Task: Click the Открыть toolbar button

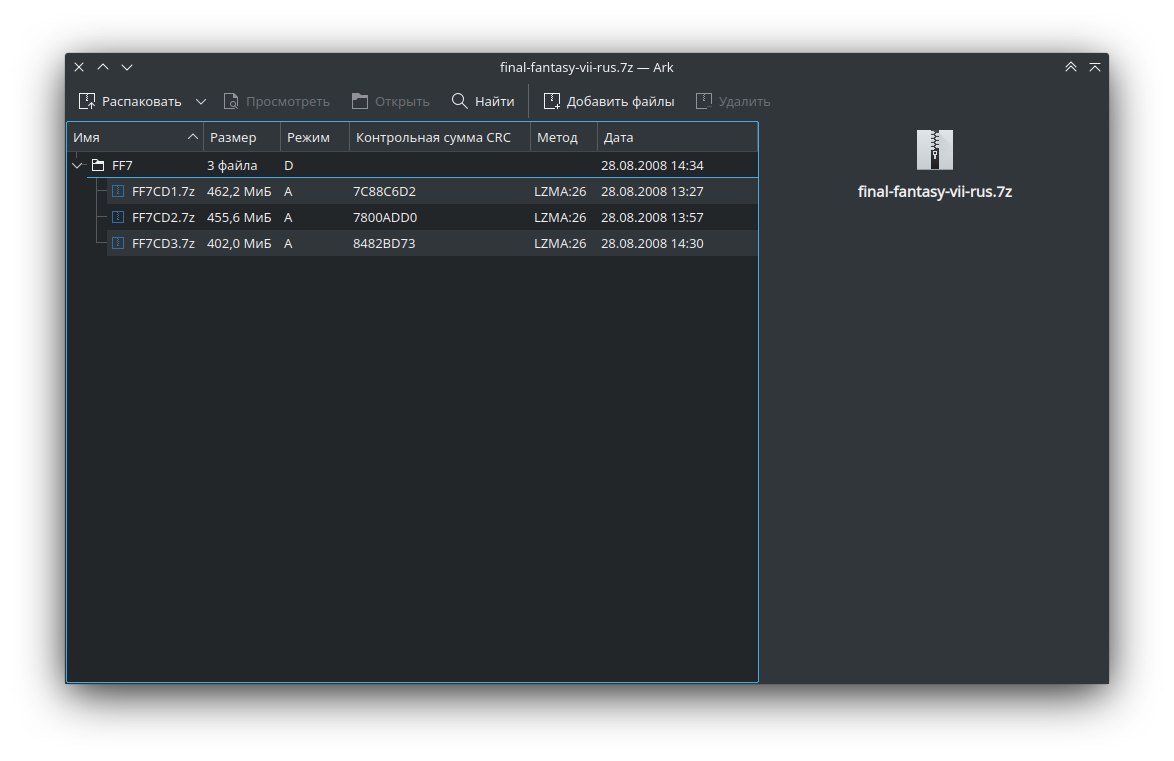Action: point(390,101)
